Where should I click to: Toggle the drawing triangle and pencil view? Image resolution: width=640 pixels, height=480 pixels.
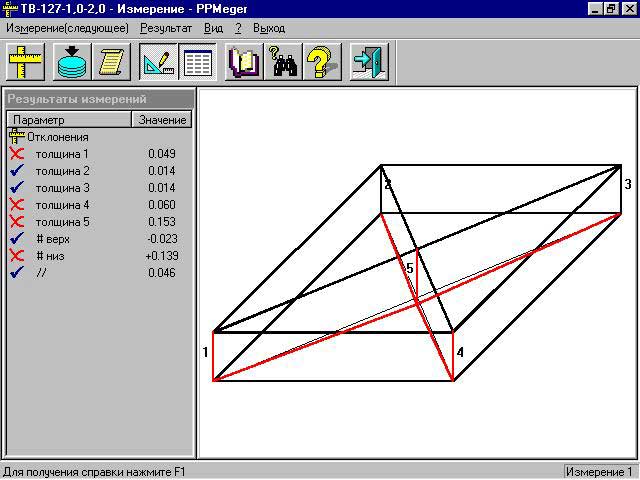pyautogui.click(x=158, y=62)
